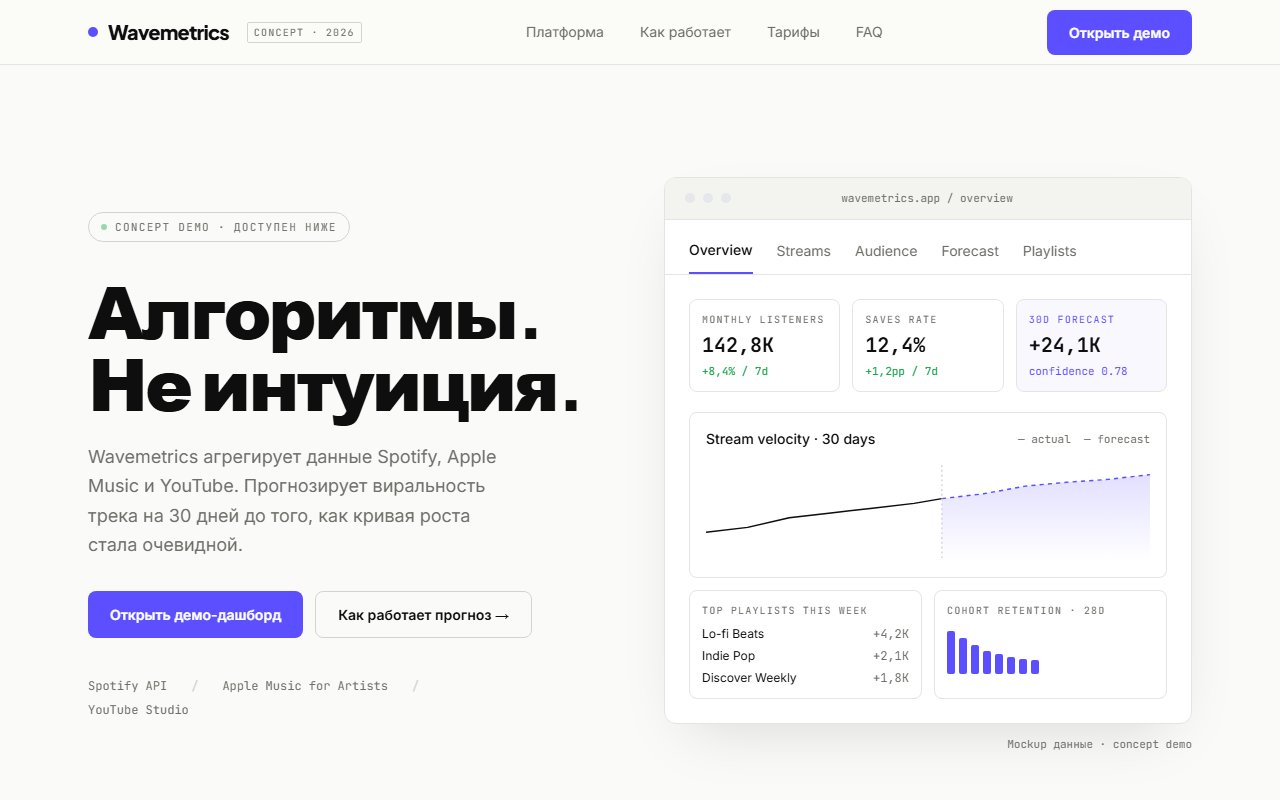The height and width of the screenshot is (800, 1280).
Task: Click the YouTube Studio label
Action: coord(138,710)
